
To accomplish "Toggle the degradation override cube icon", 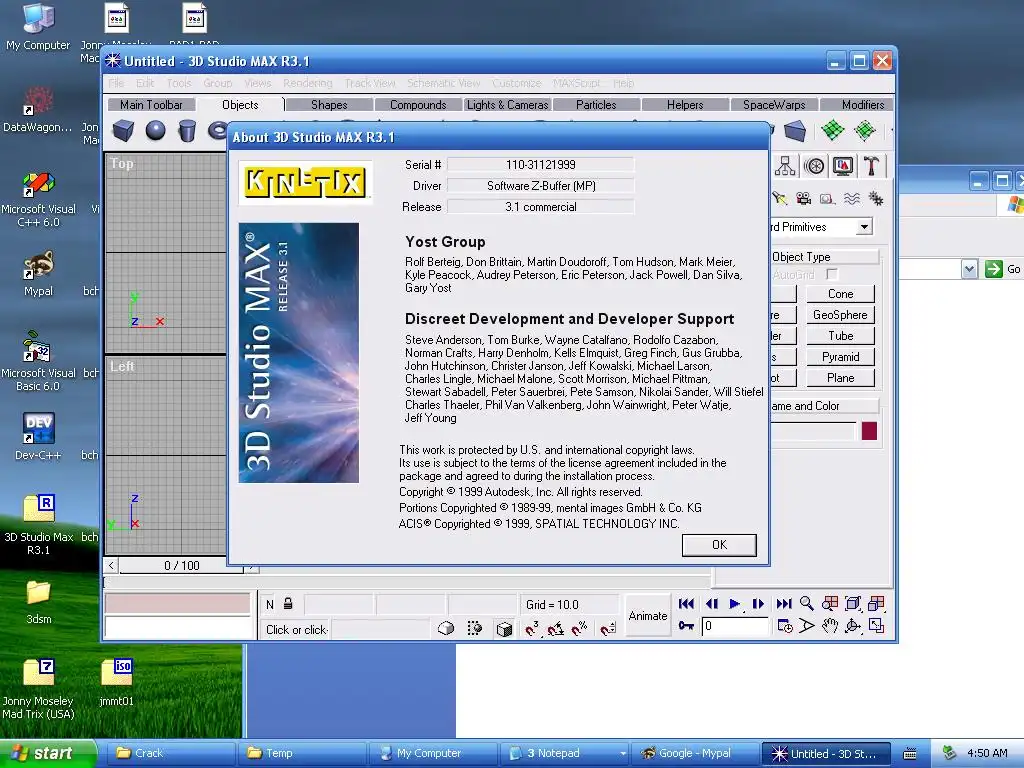I will [x=504, y=628].
